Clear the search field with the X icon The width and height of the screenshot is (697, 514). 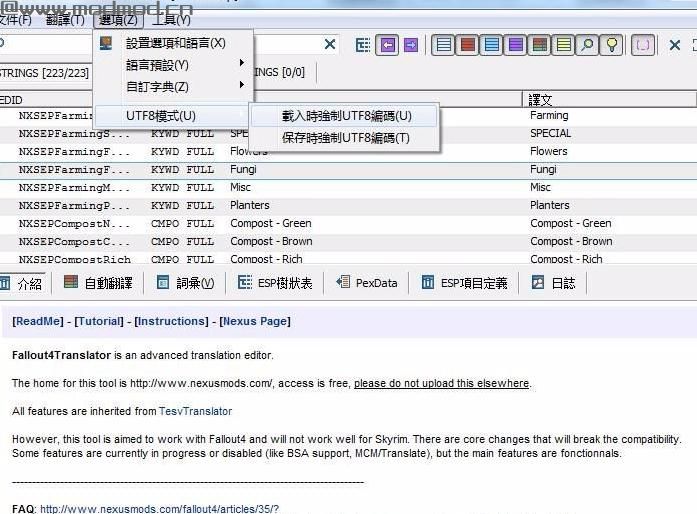330,44
